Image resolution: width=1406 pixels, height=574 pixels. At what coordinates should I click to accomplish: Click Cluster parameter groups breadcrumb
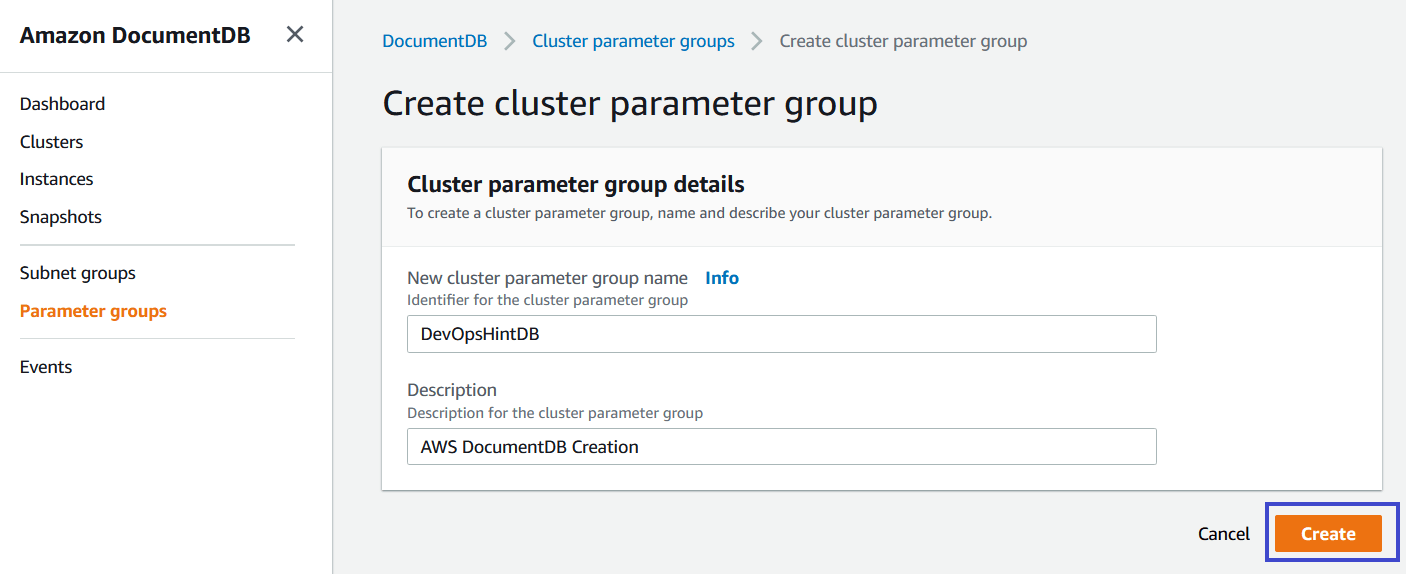click(633, 41)
